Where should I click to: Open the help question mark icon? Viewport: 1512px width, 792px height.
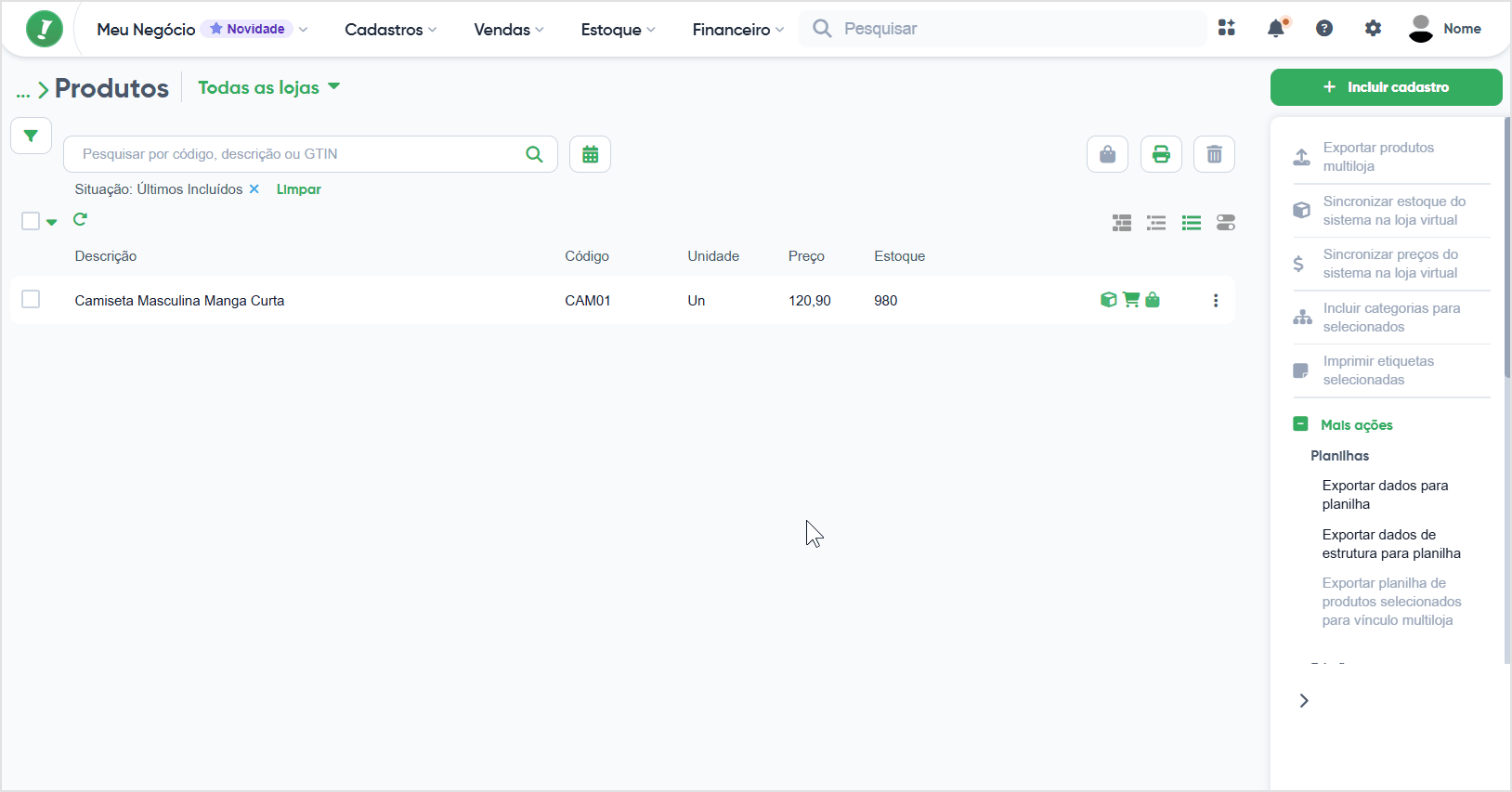pyautogui.click(x=1324, y=28)
